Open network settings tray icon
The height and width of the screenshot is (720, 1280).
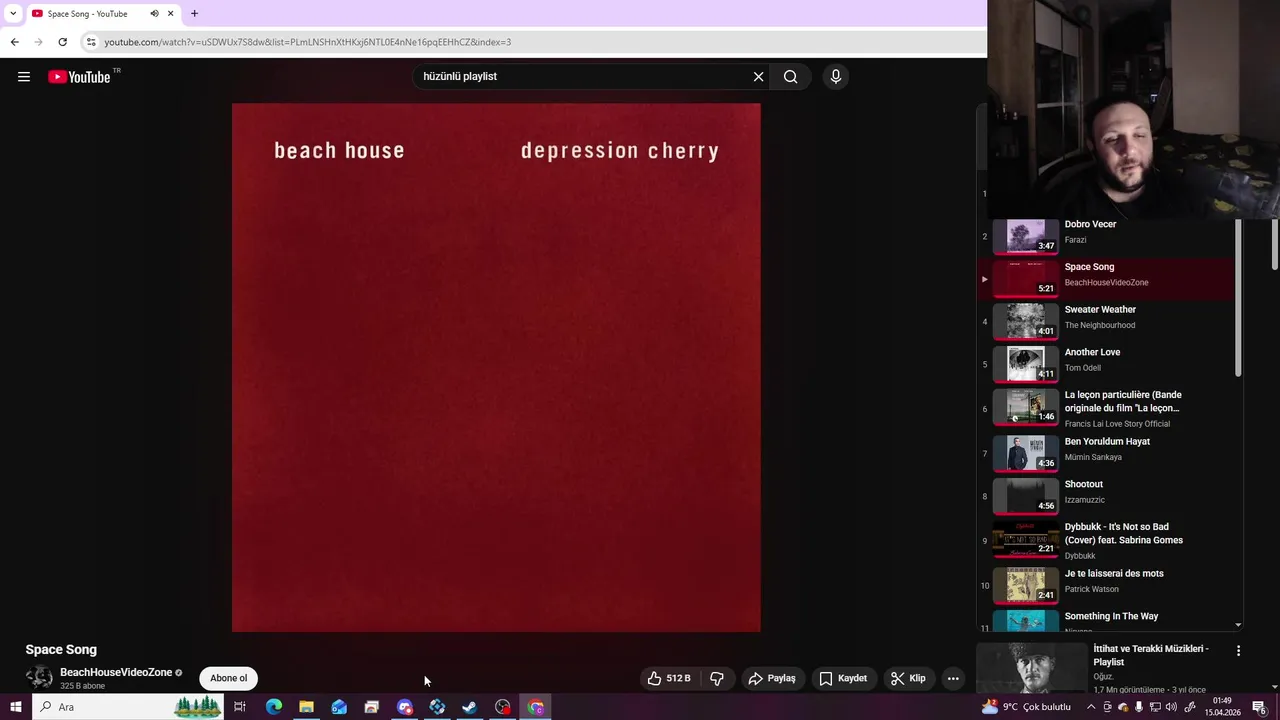point(1155,707)
